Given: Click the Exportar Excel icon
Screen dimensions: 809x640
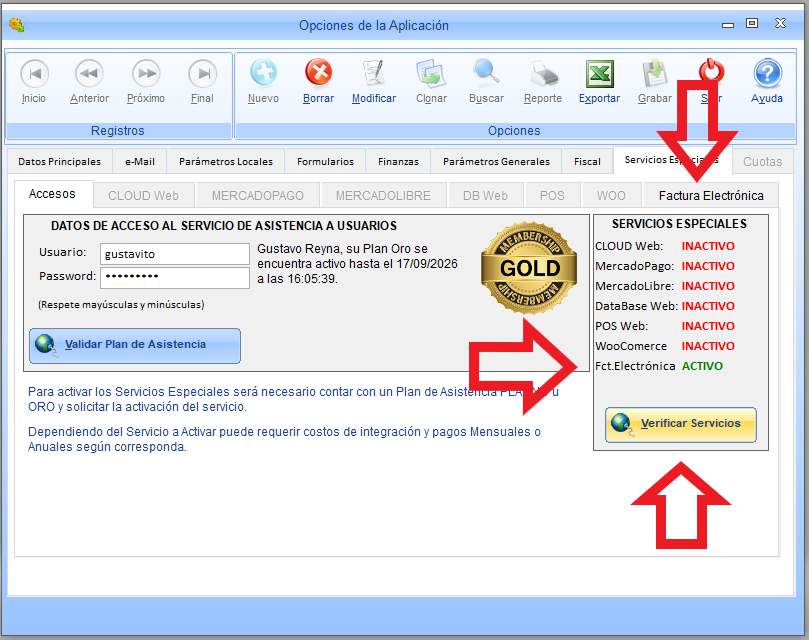Looking at the screenshot, I should click(599, 73).
